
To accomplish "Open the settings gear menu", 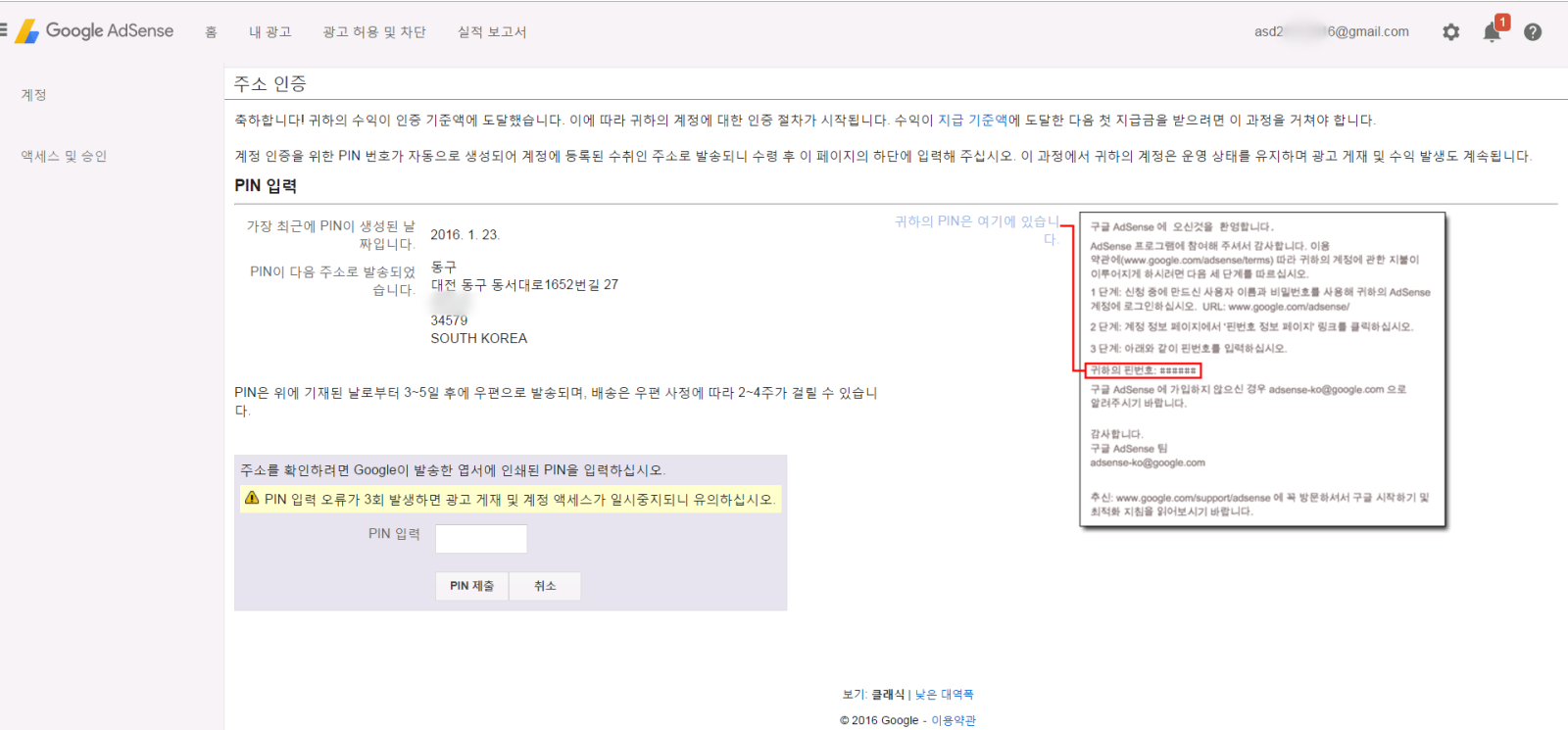I will pyautogui.click(x=1450, y=32).
